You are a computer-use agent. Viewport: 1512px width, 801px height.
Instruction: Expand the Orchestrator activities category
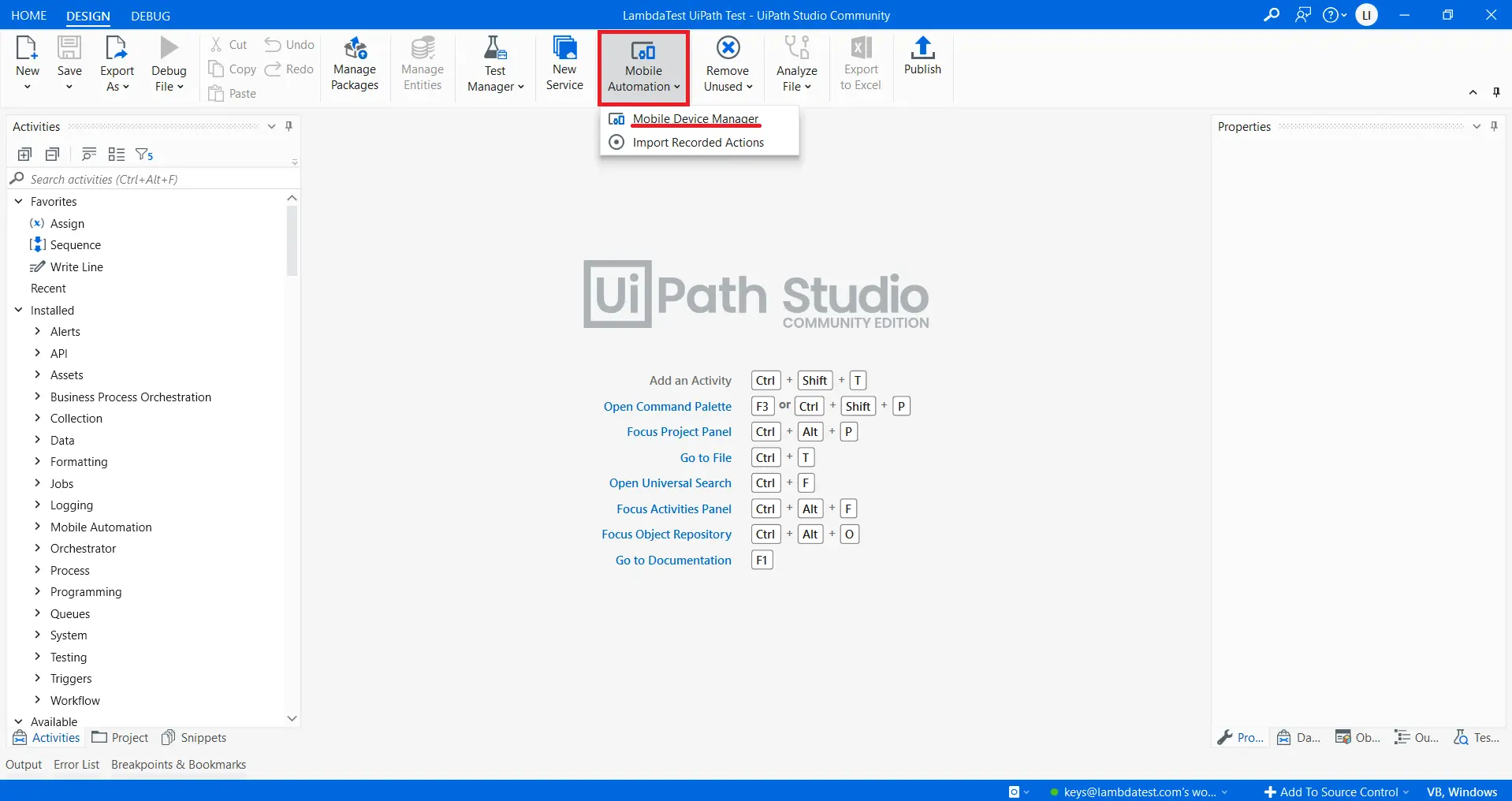coord(37,549)
